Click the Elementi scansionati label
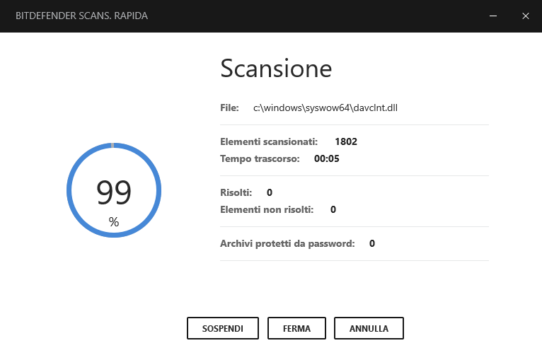Viewport: 542px width, 360px height. [x=269, y=141]
